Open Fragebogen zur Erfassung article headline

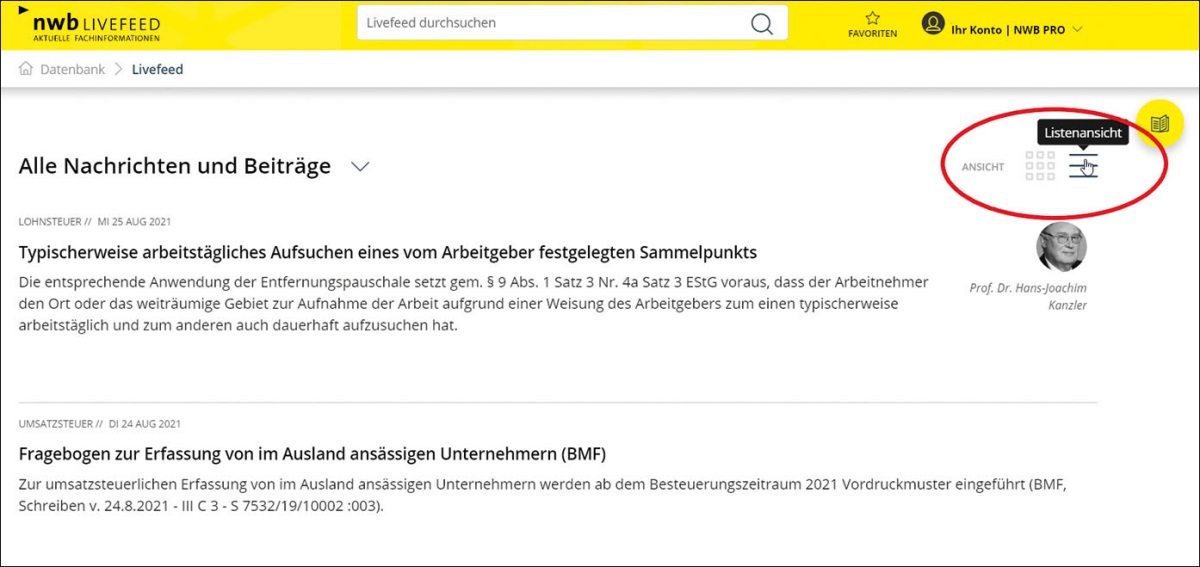(312, 454)
